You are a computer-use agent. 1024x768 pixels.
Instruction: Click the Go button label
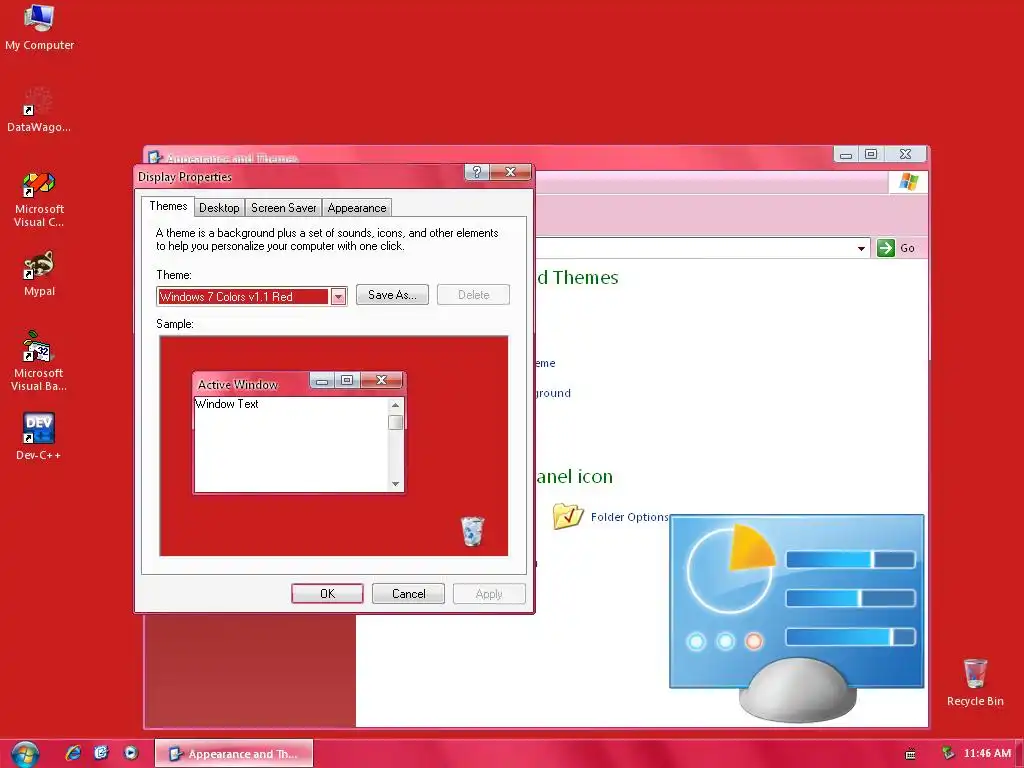tap(907, 248)
